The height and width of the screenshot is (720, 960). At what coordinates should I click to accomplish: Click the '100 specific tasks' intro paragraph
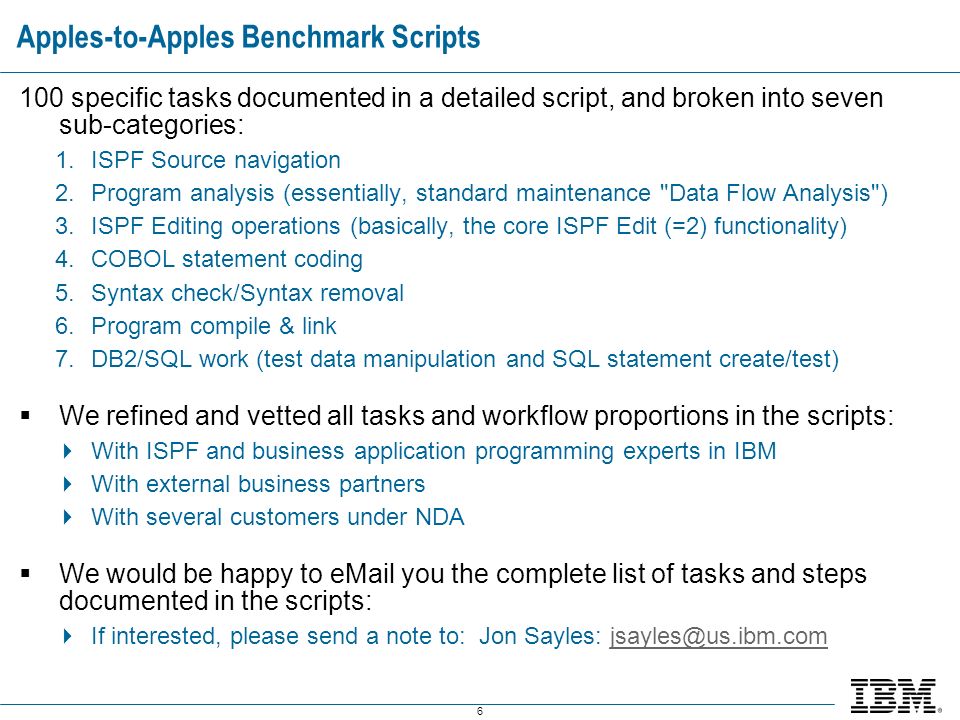452,111
